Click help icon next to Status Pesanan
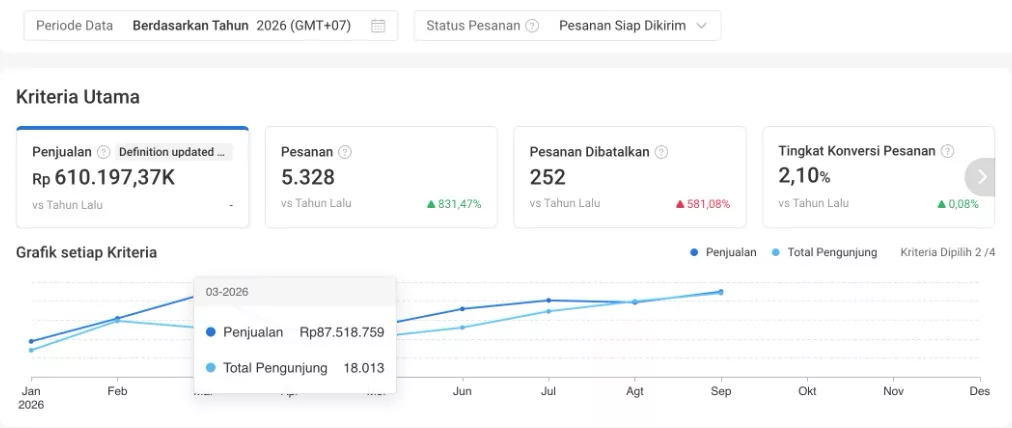The height and width of the screenshot is (428, 1012). tap(532, 26)
